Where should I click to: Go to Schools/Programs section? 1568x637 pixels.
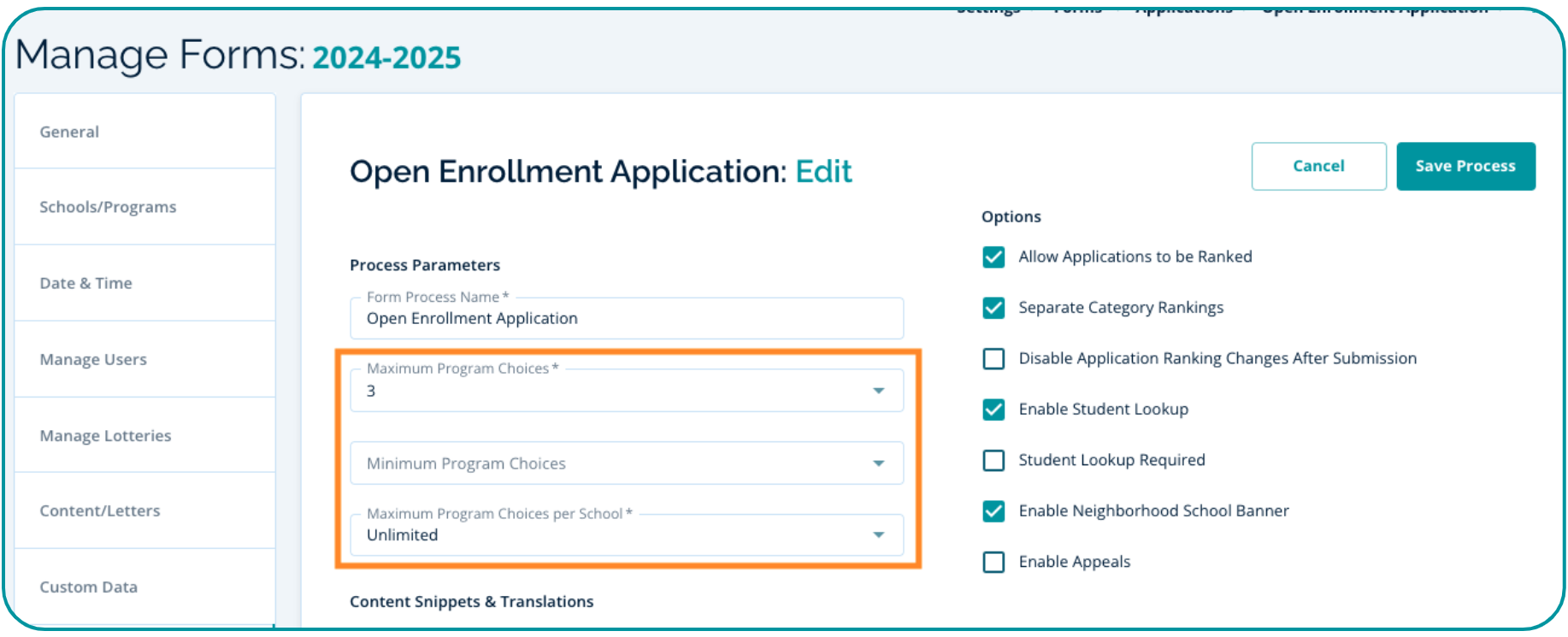click(108, 207)
